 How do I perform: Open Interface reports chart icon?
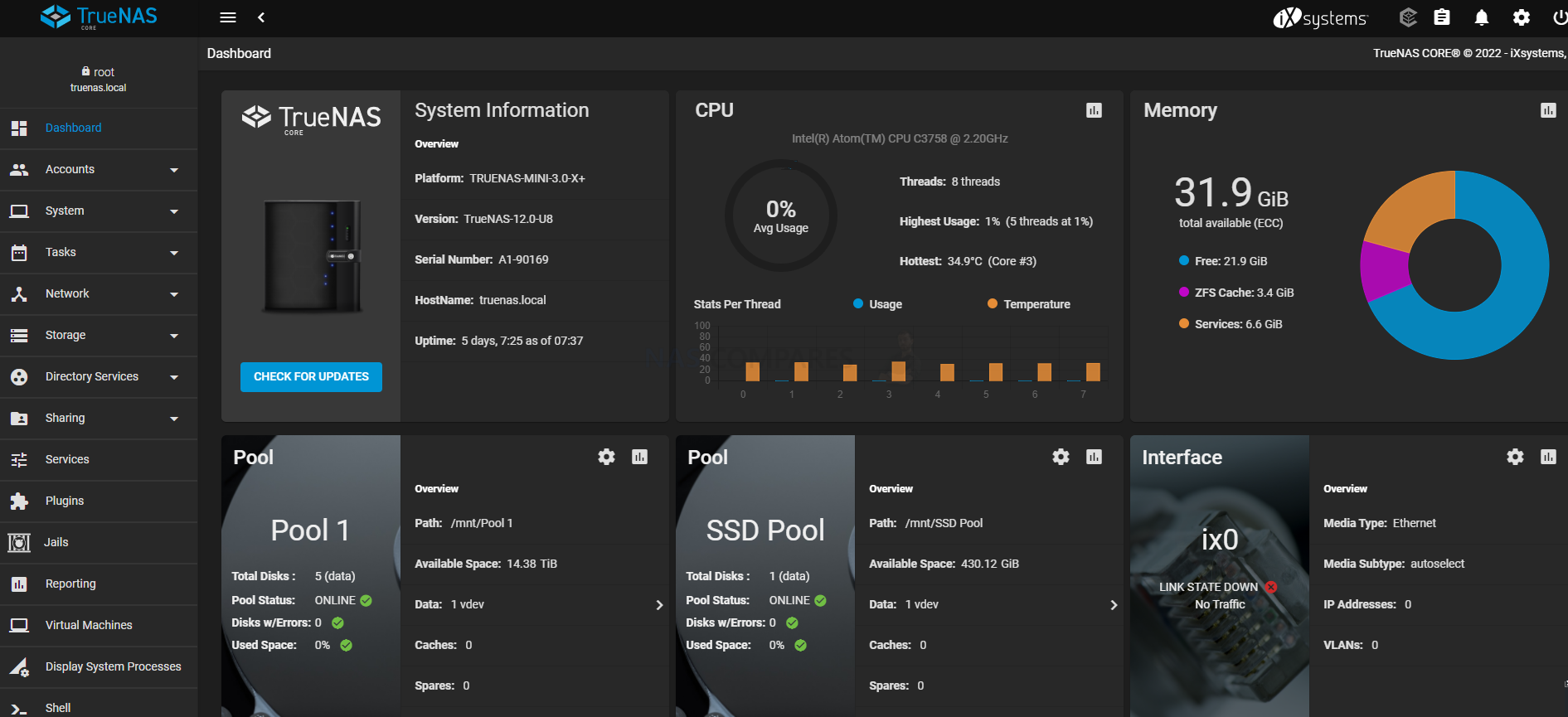(1548, 457)
